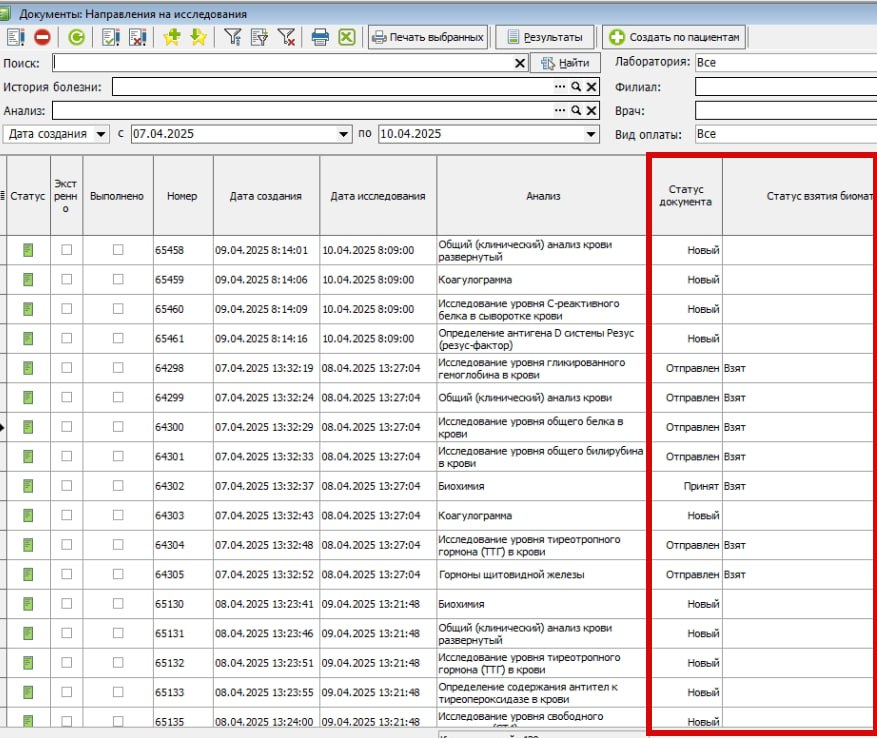Clear the Анализ field with X
The height and width of the screenshot is (738, 877).
591,110
